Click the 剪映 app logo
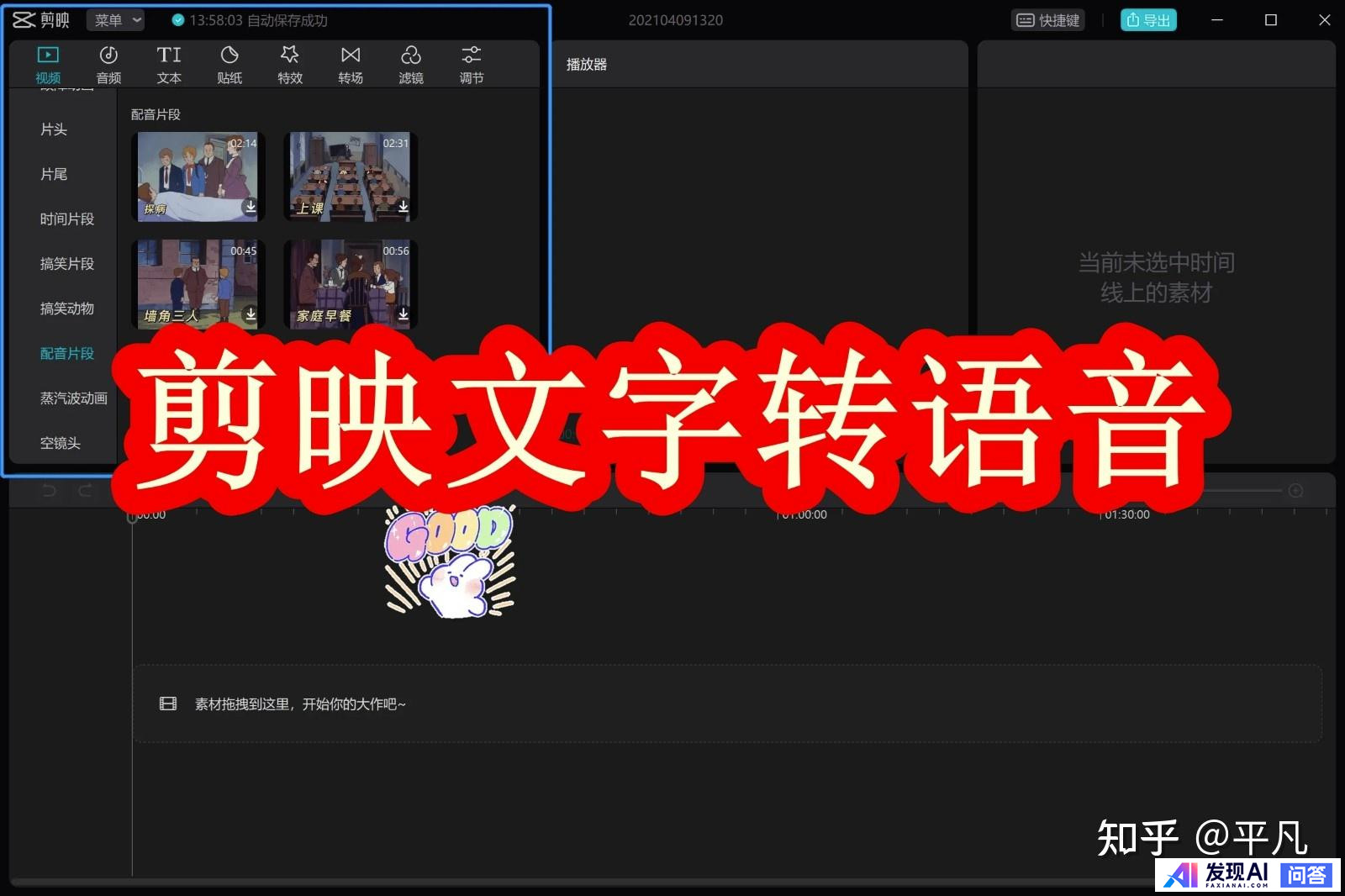This screenshot has height=896, width=1345. coord(41,20)
